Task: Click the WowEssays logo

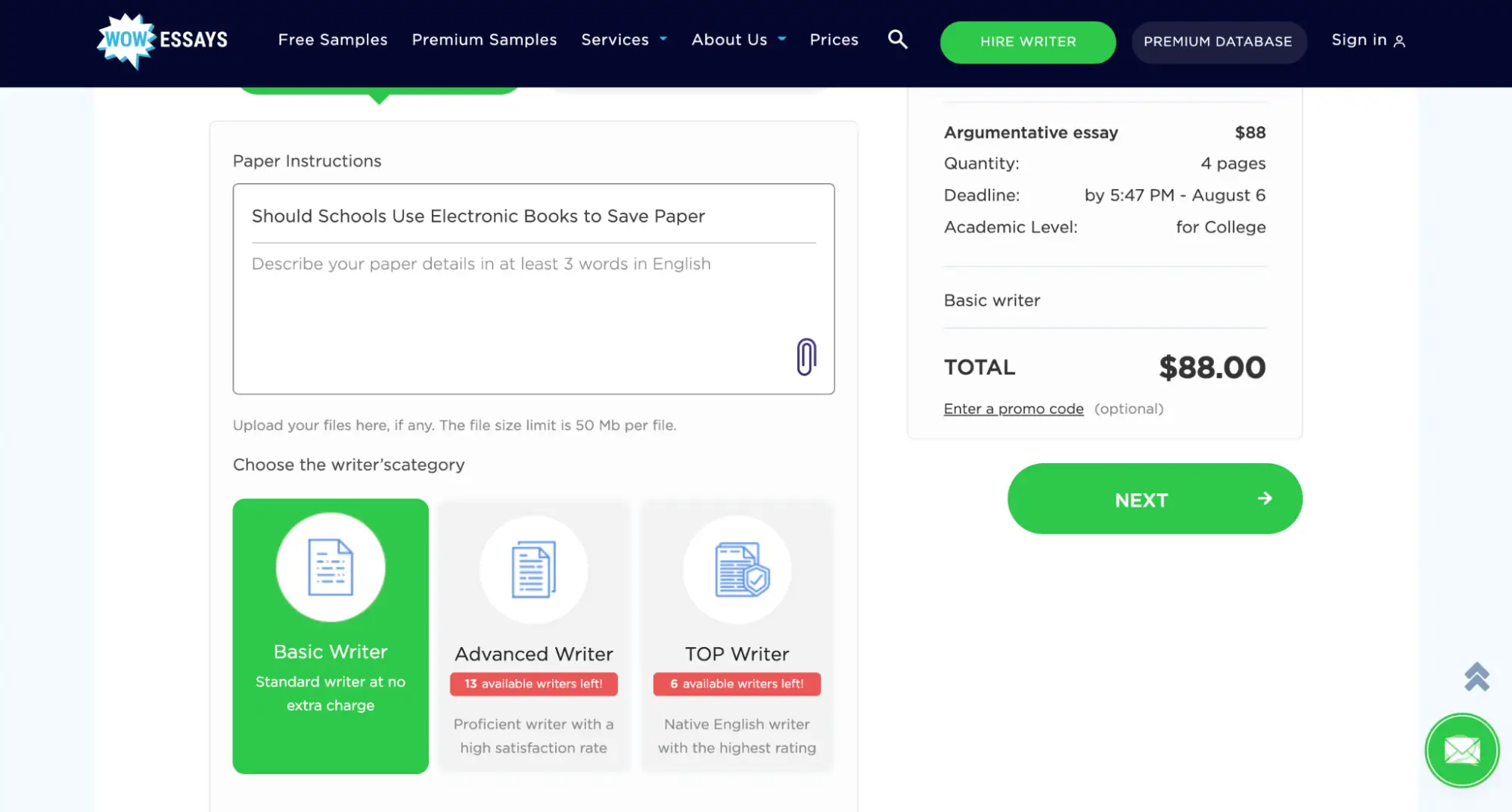Action: coord(163,40)
